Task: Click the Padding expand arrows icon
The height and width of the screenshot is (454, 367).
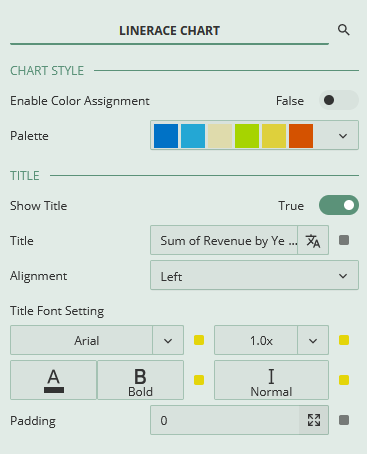Action: pos(314,420)
